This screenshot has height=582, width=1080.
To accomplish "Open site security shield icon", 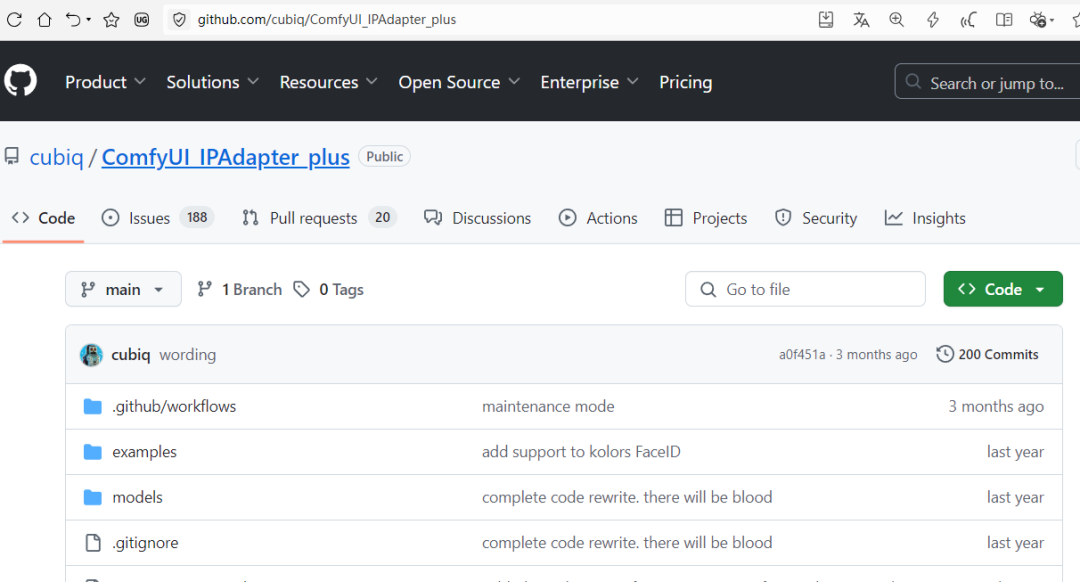I will click(179, 19).
